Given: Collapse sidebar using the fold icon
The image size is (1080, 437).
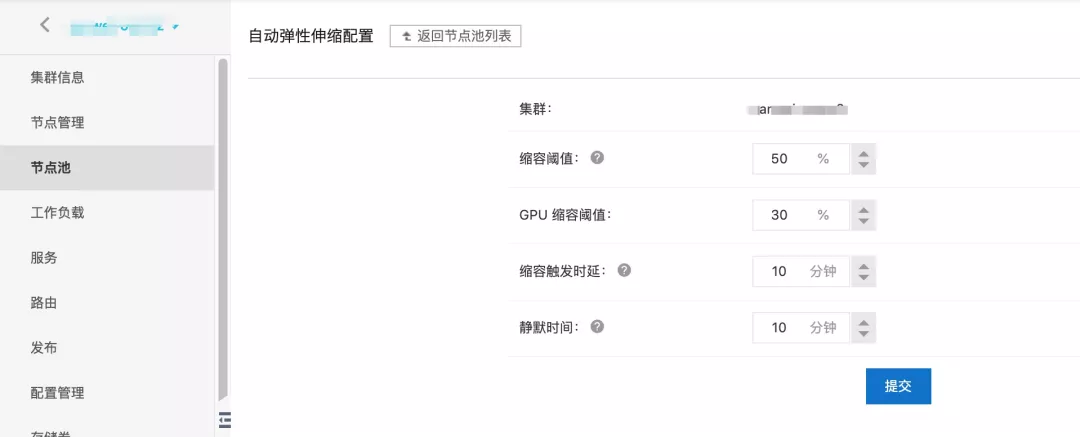Looking at the screenshot, I should tap(225, 418).
